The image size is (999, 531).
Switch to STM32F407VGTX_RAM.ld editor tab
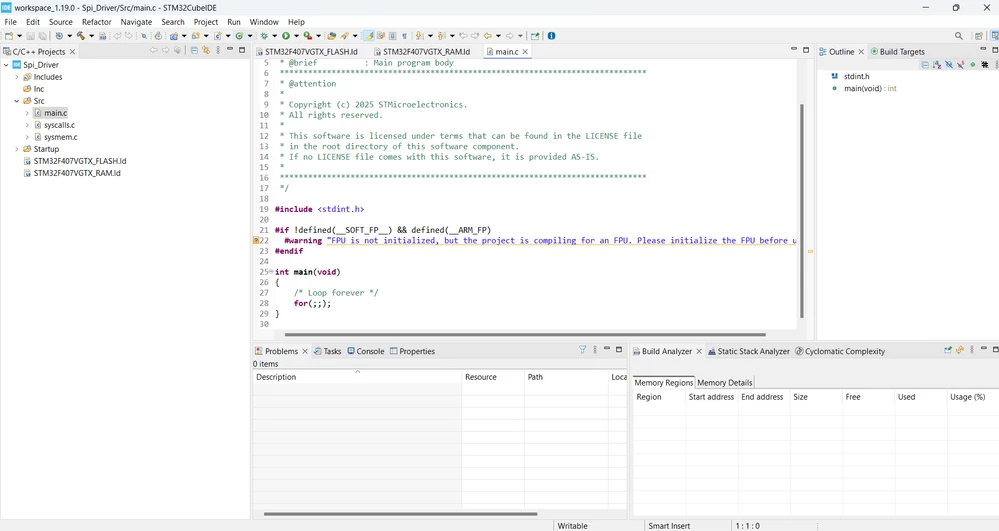coord(422,52)
